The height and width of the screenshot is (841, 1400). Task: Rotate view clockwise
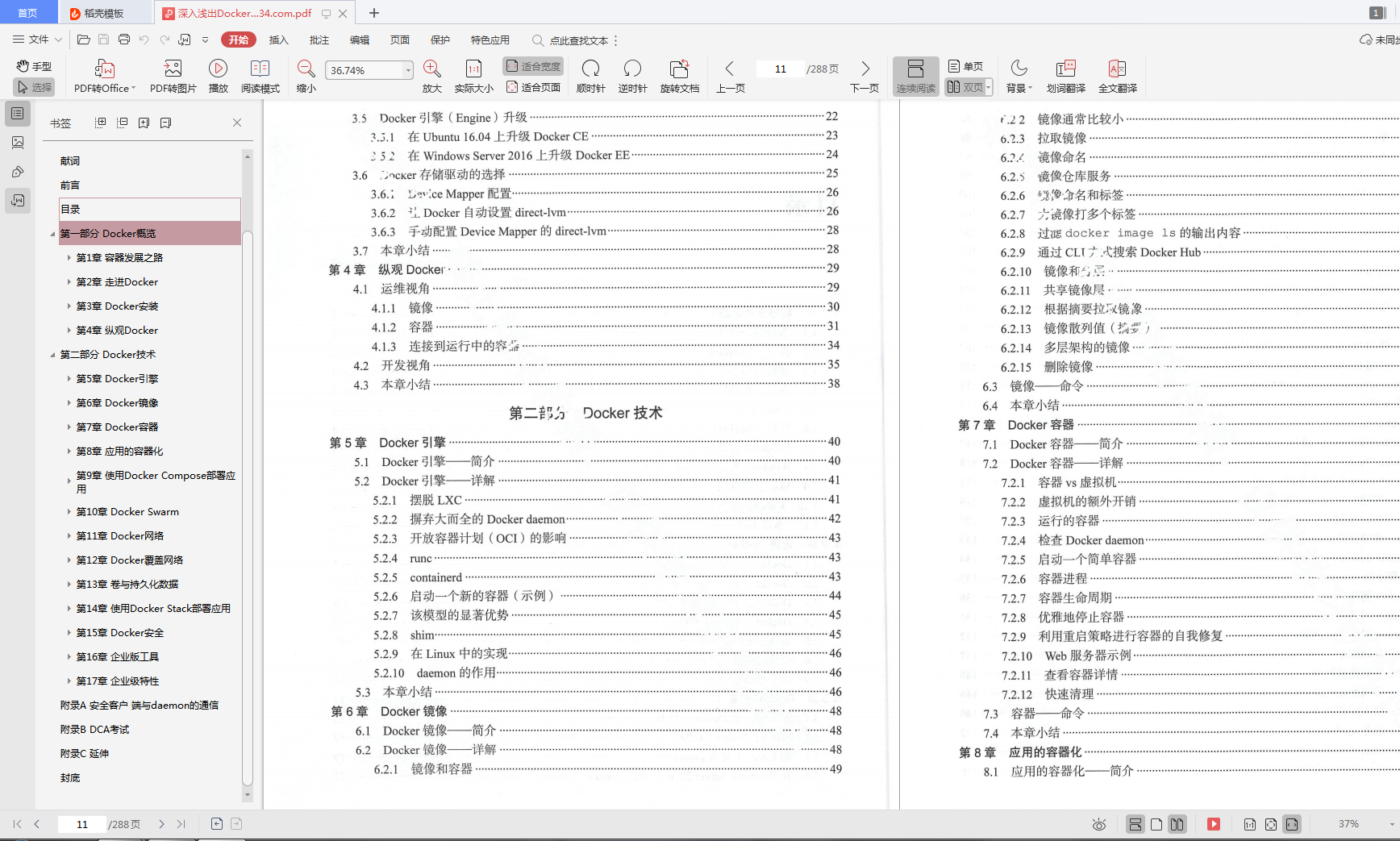coord(590,77)
